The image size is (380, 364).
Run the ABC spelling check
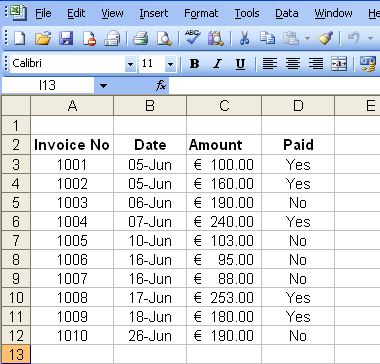192,38
